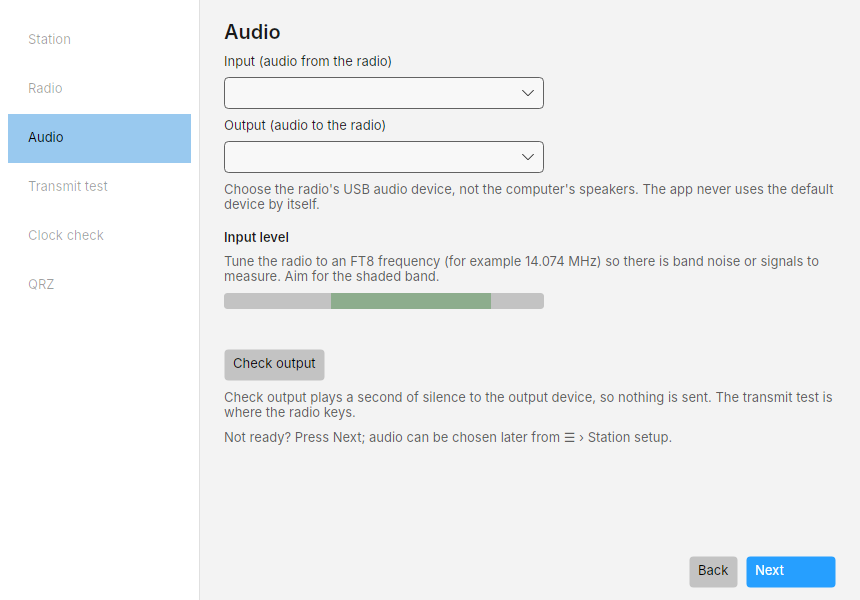The image size is (860, 600).
Task: Switch to the Radio step
Action: tap(99, 89)
